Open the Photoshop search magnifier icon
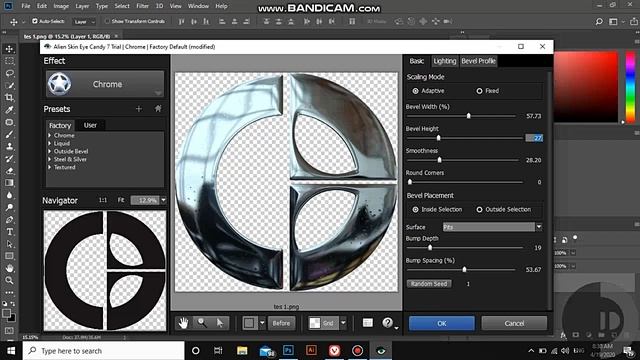Screen dimensions: 640x360 [599, 22]
